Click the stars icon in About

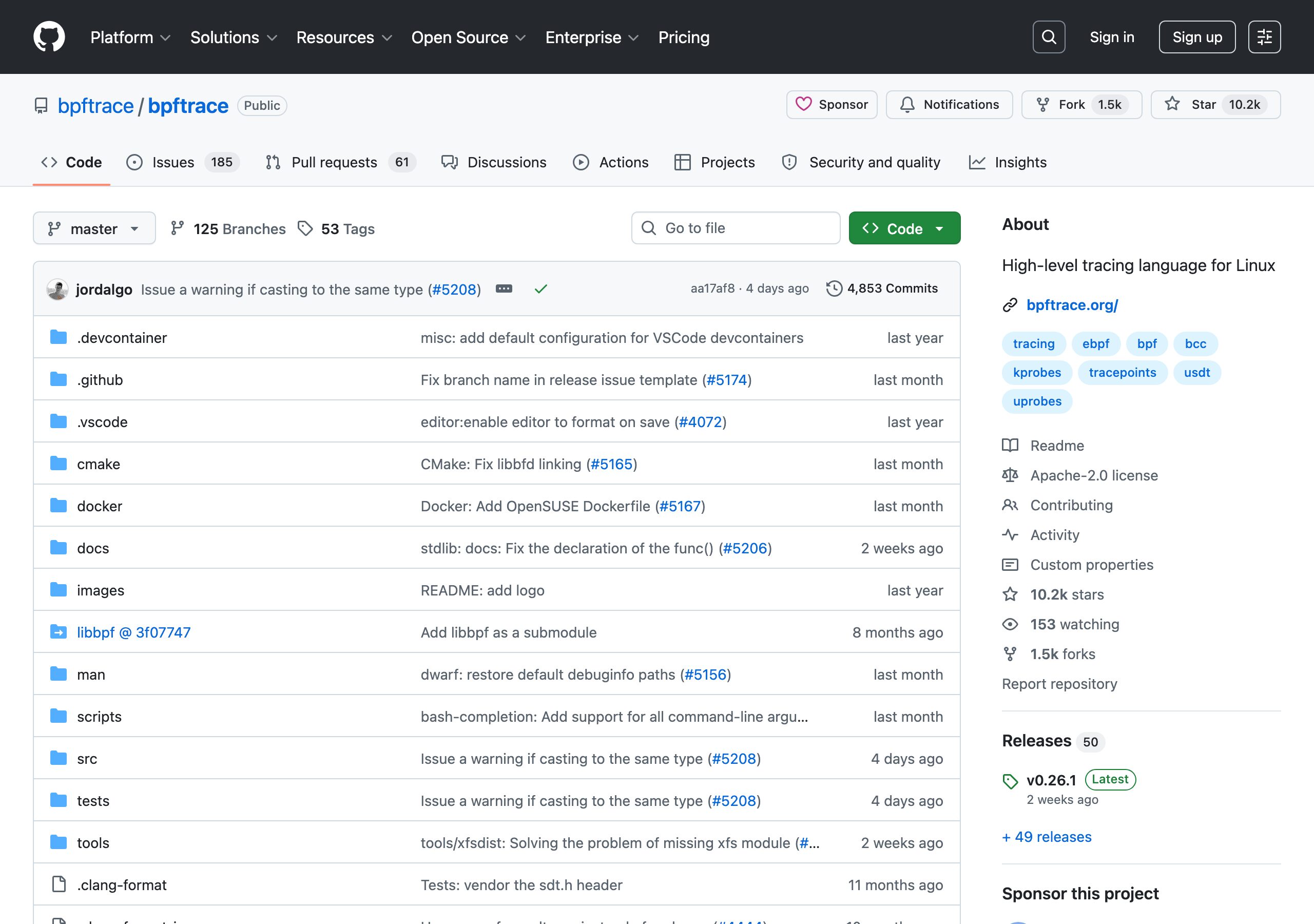point(1010,594)
